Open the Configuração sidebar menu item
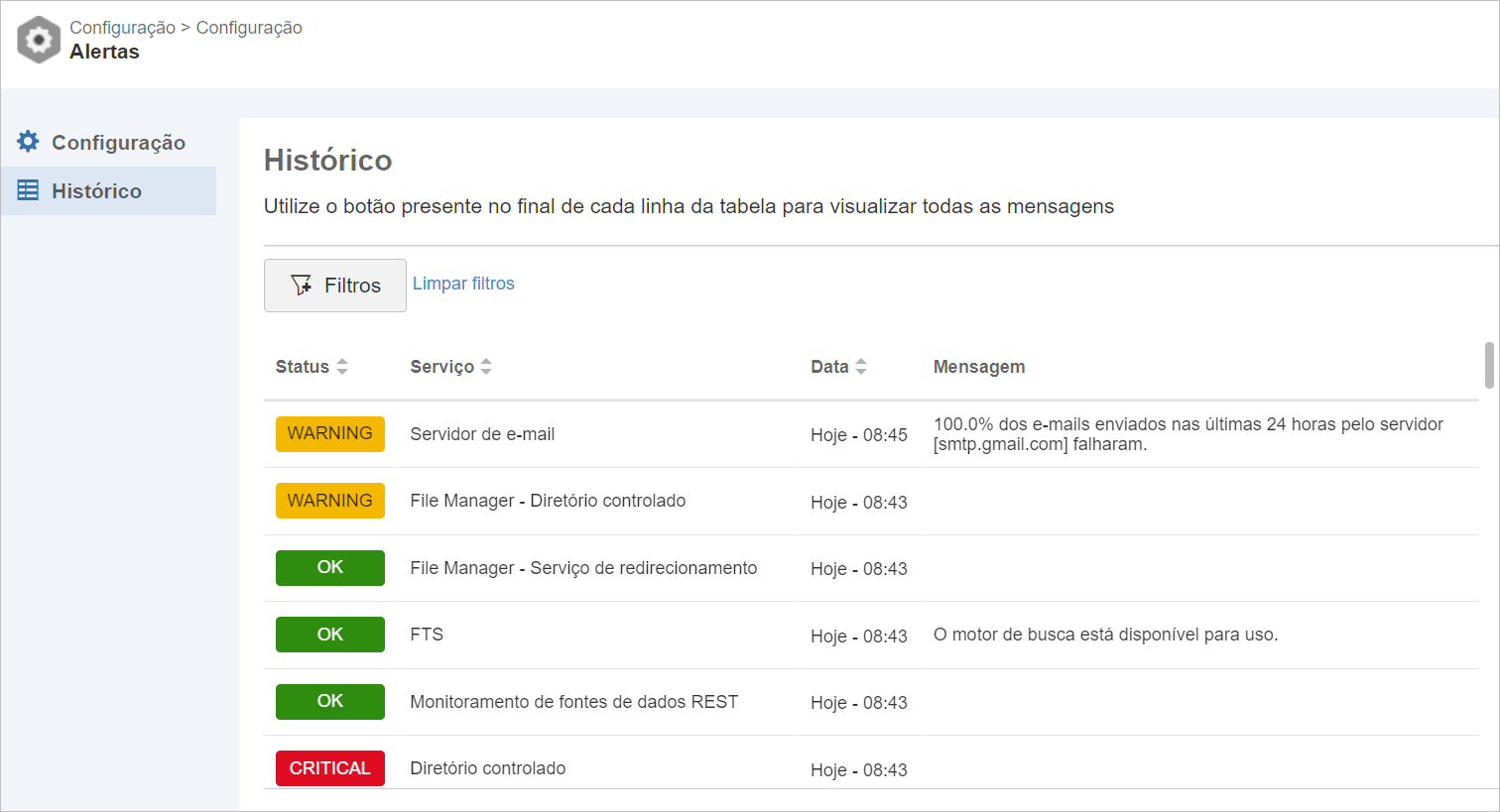Image resolution: width=1500 pixels, height=812 pixels. 108,142
